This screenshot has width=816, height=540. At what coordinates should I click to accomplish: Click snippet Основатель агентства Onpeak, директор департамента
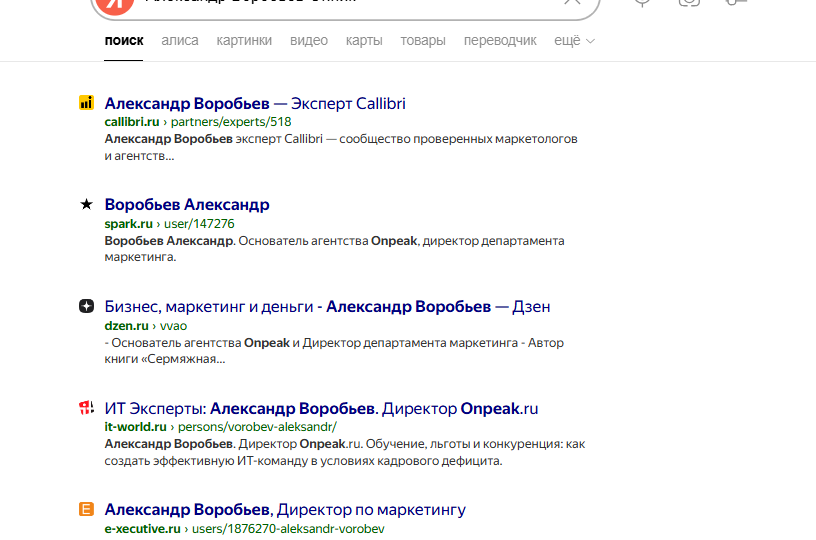point(401,241)
